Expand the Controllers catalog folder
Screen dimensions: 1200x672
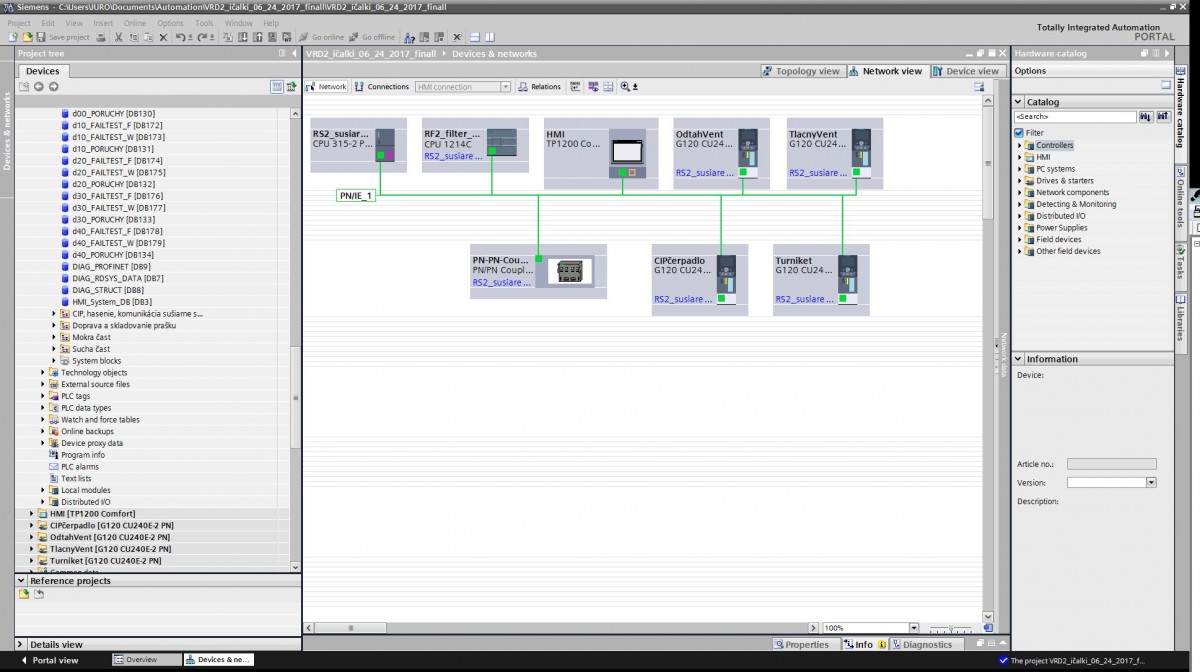coord(1020,145)
